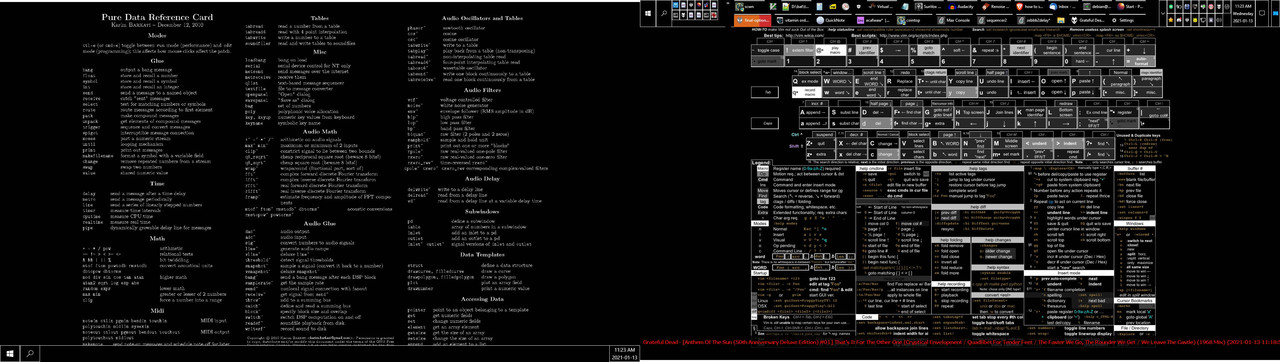This screenshot has height=362, width=1280.
Task: Switch to the 'Virtual...' taskbar window
Action: coord(882,6)
